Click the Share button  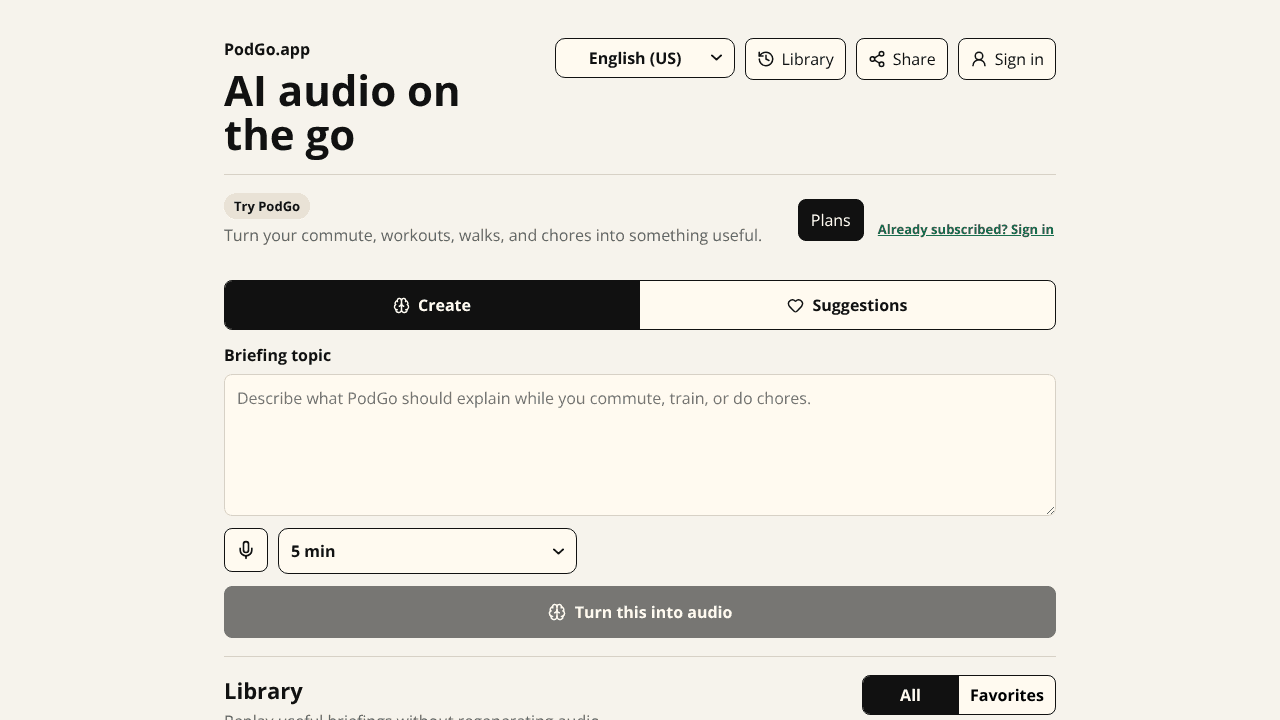click(x=902, y=59)
